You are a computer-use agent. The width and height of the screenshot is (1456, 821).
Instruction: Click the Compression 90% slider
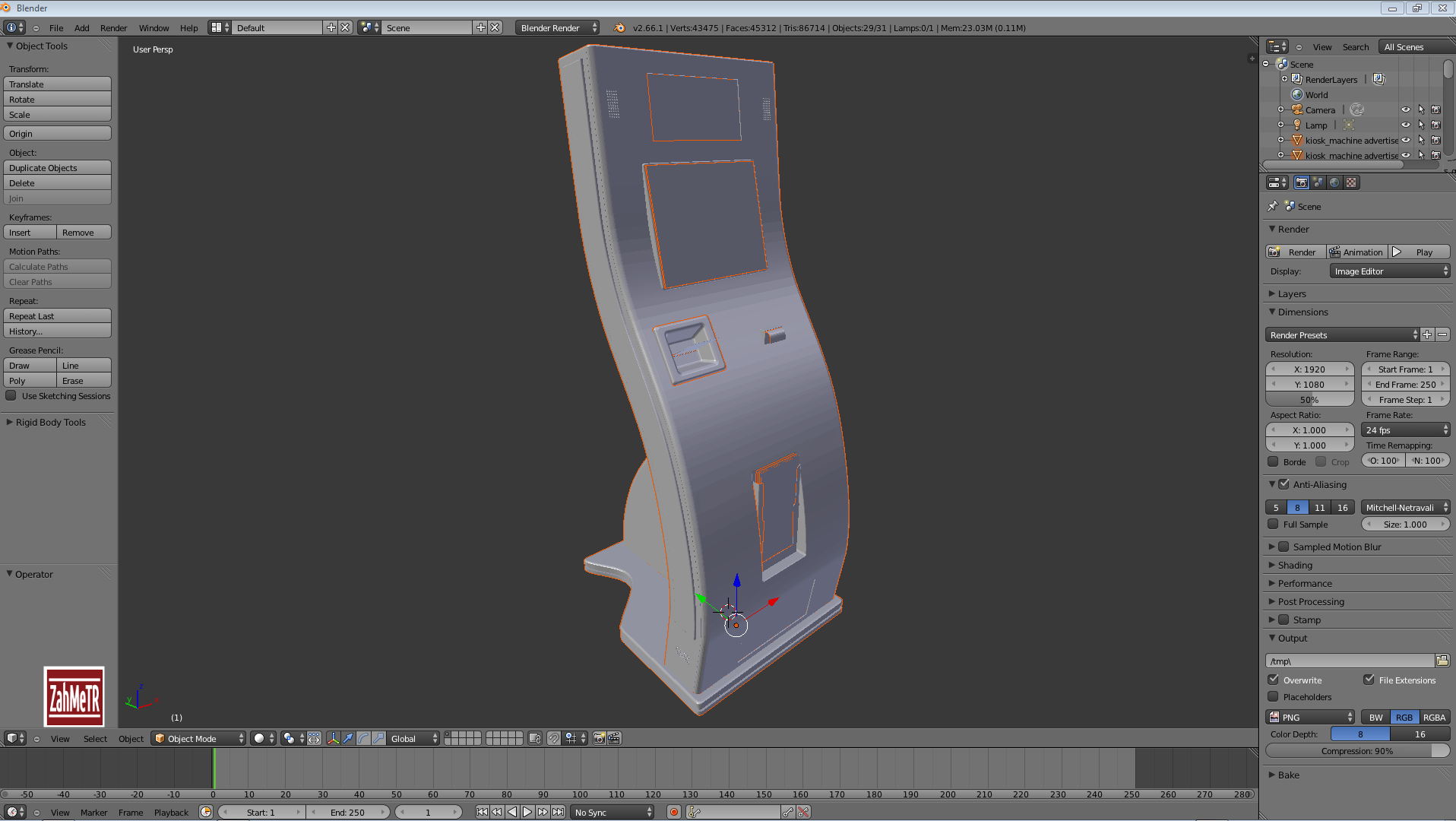point(1357,750)
